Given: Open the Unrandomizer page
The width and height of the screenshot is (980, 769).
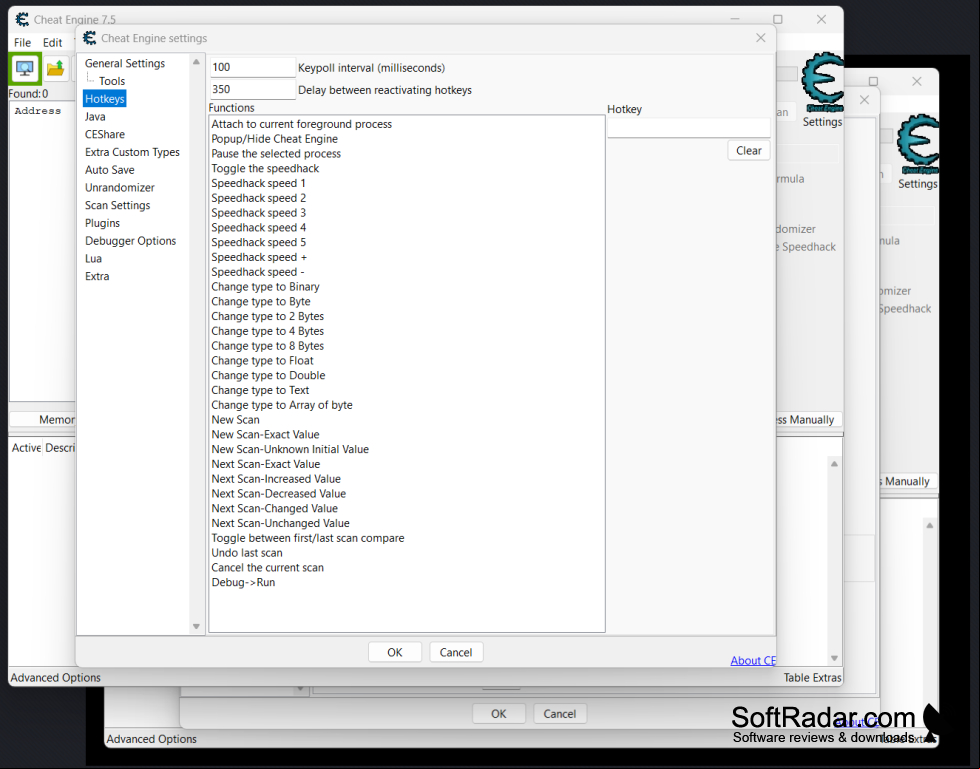Looking at the screenshot, I should coord(120,188).
